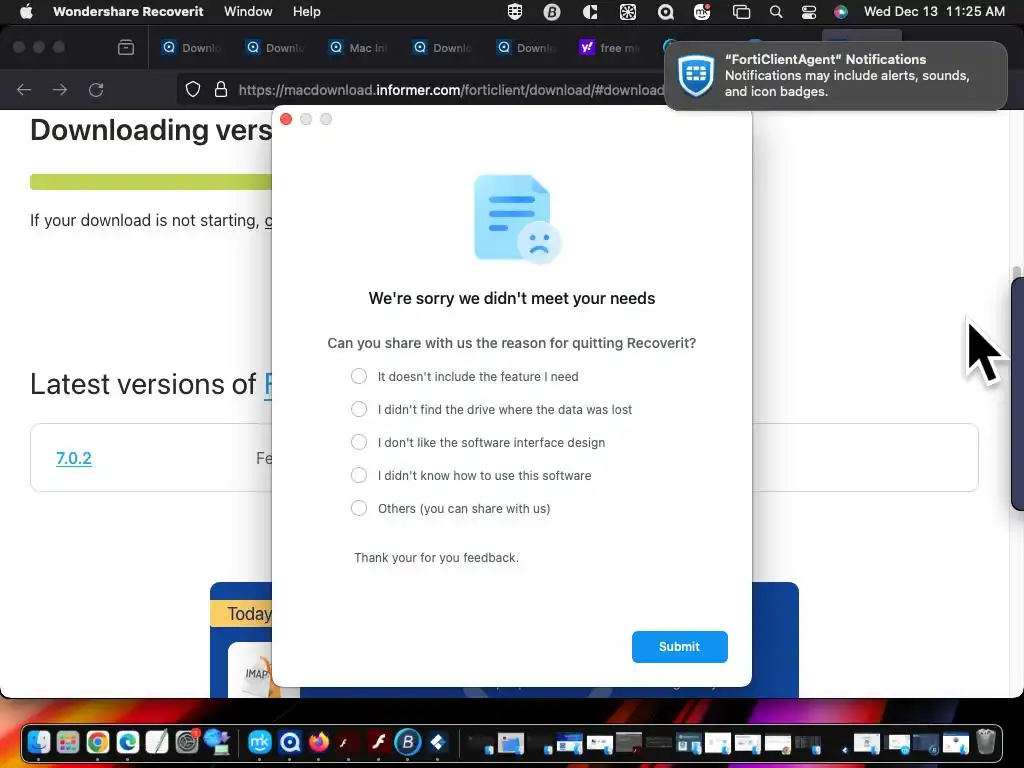Launch Google Chrome from the Dock
Viewport: 1024px width, 768px height.
98,743
